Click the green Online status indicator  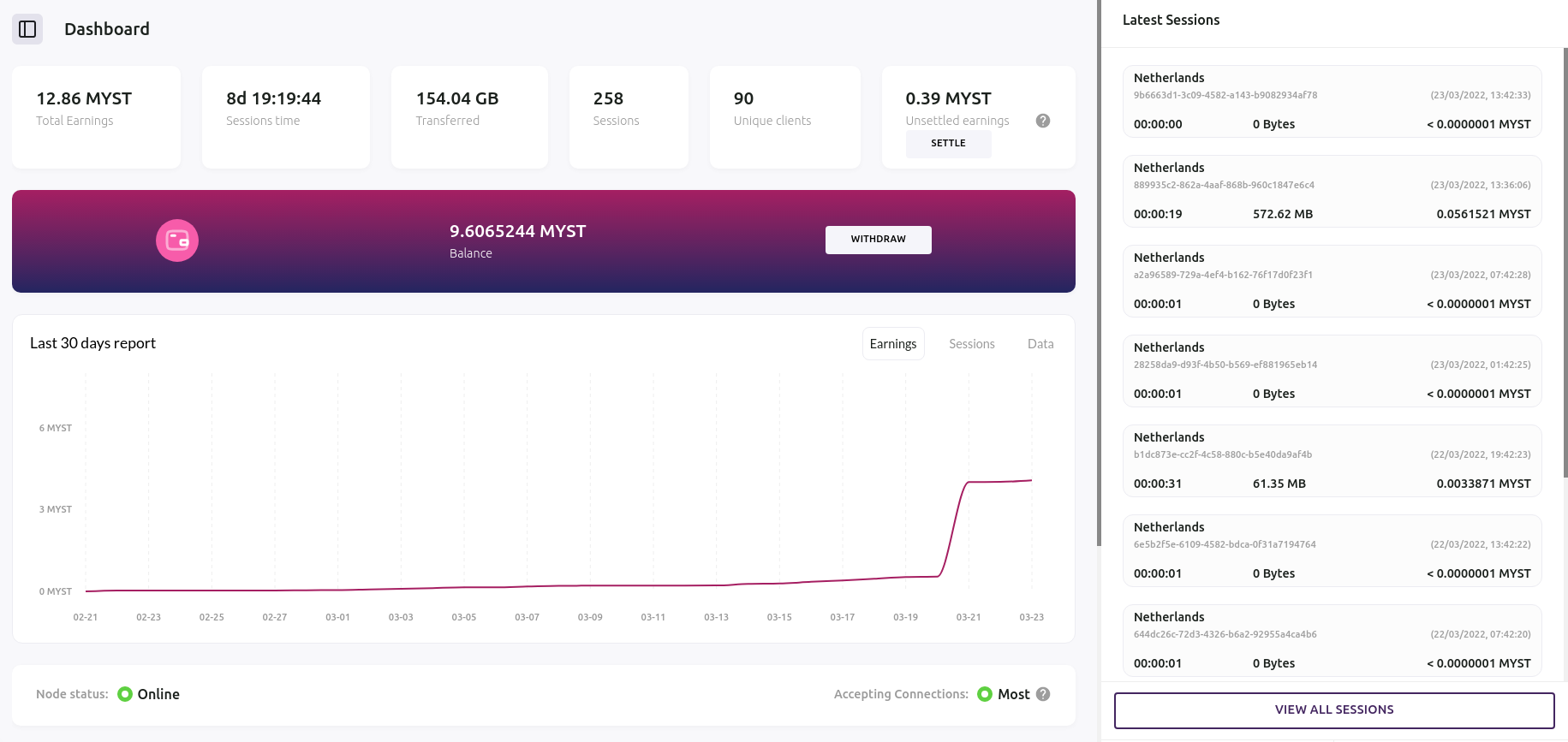pos(125,694)
